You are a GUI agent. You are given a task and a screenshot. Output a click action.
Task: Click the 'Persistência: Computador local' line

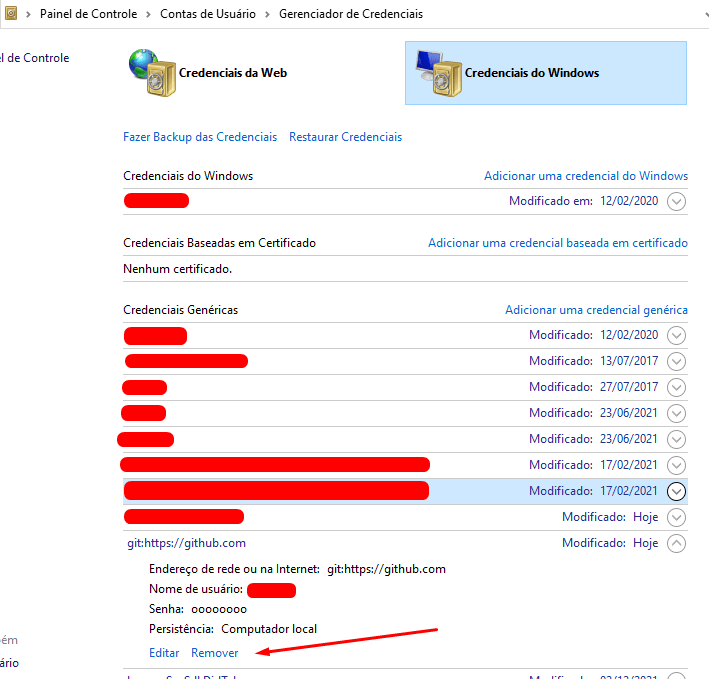[233, 629]
